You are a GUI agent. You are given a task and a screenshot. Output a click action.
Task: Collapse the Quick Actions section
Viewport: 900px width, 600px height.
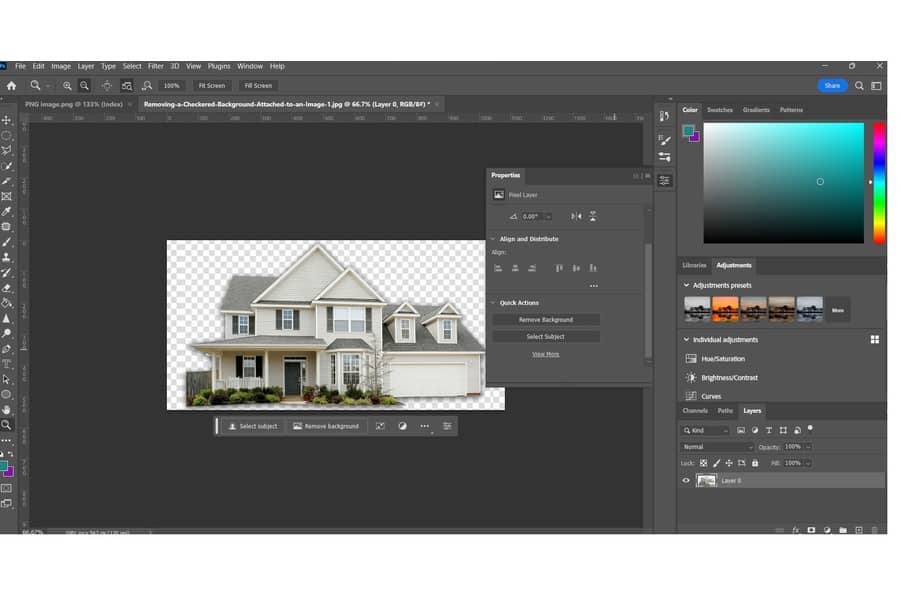(x=493, y=303)
